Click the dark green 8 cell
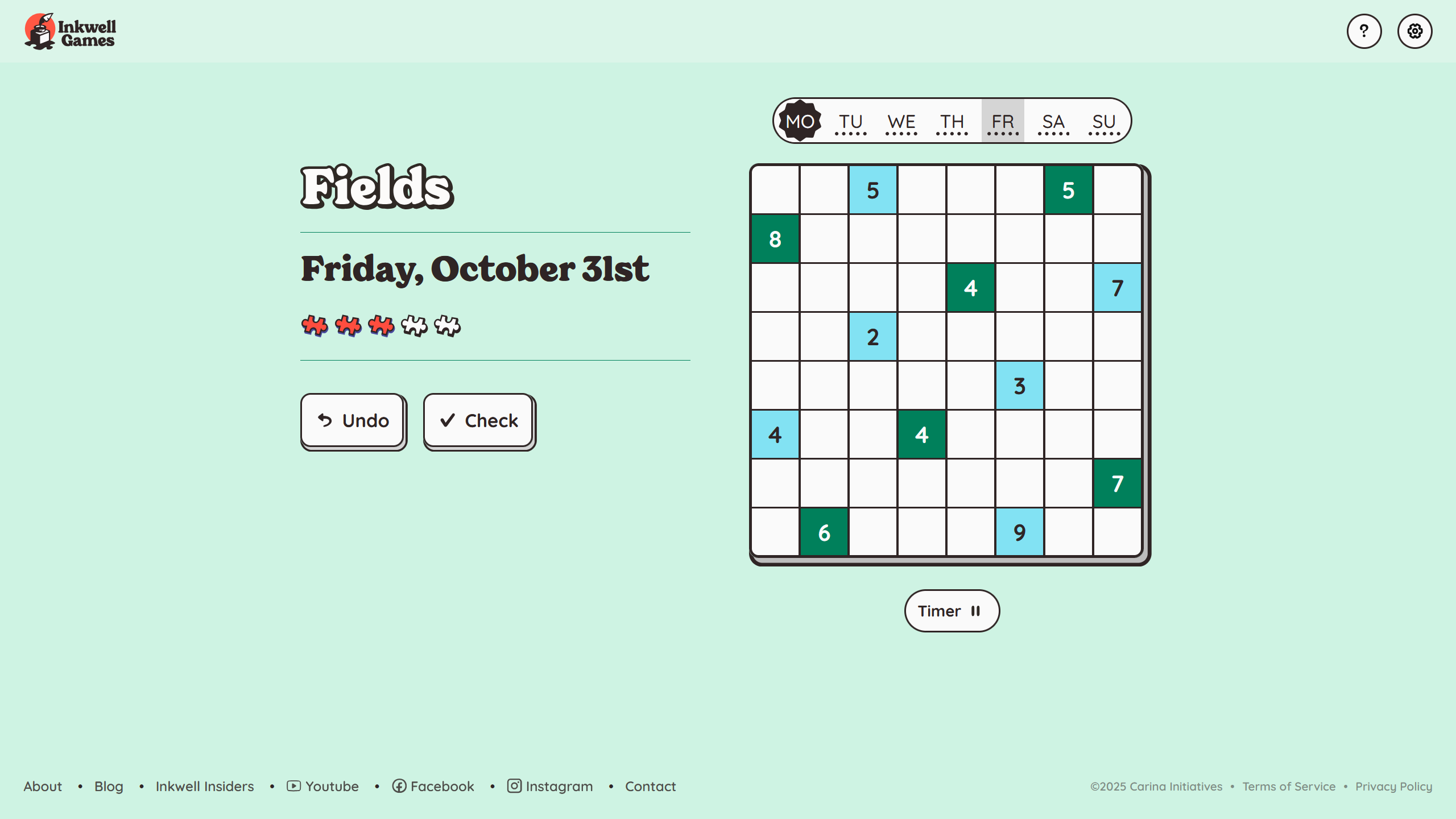1456x819 pixels. [775, 239]
